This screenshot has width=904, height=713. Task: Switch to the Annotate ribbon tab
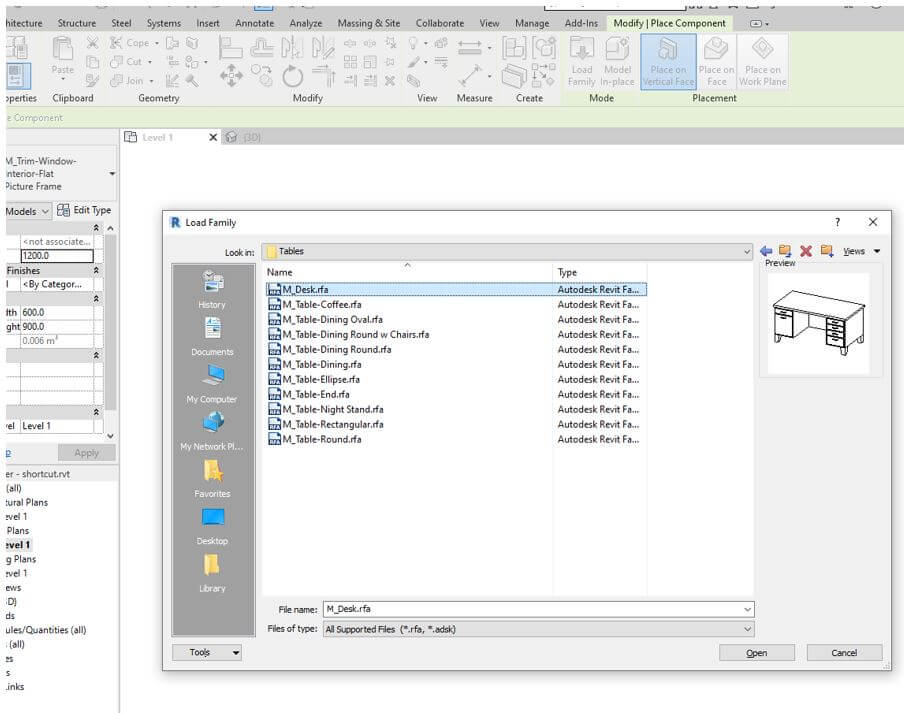click(254, 22)
